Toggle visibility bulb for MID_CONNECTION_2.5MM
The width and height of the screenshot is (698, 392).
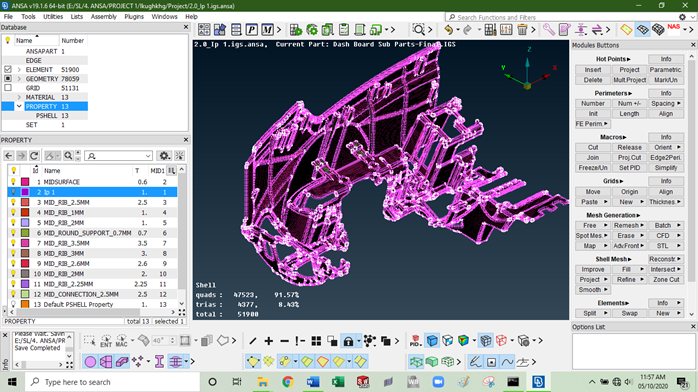coord(14,294)
